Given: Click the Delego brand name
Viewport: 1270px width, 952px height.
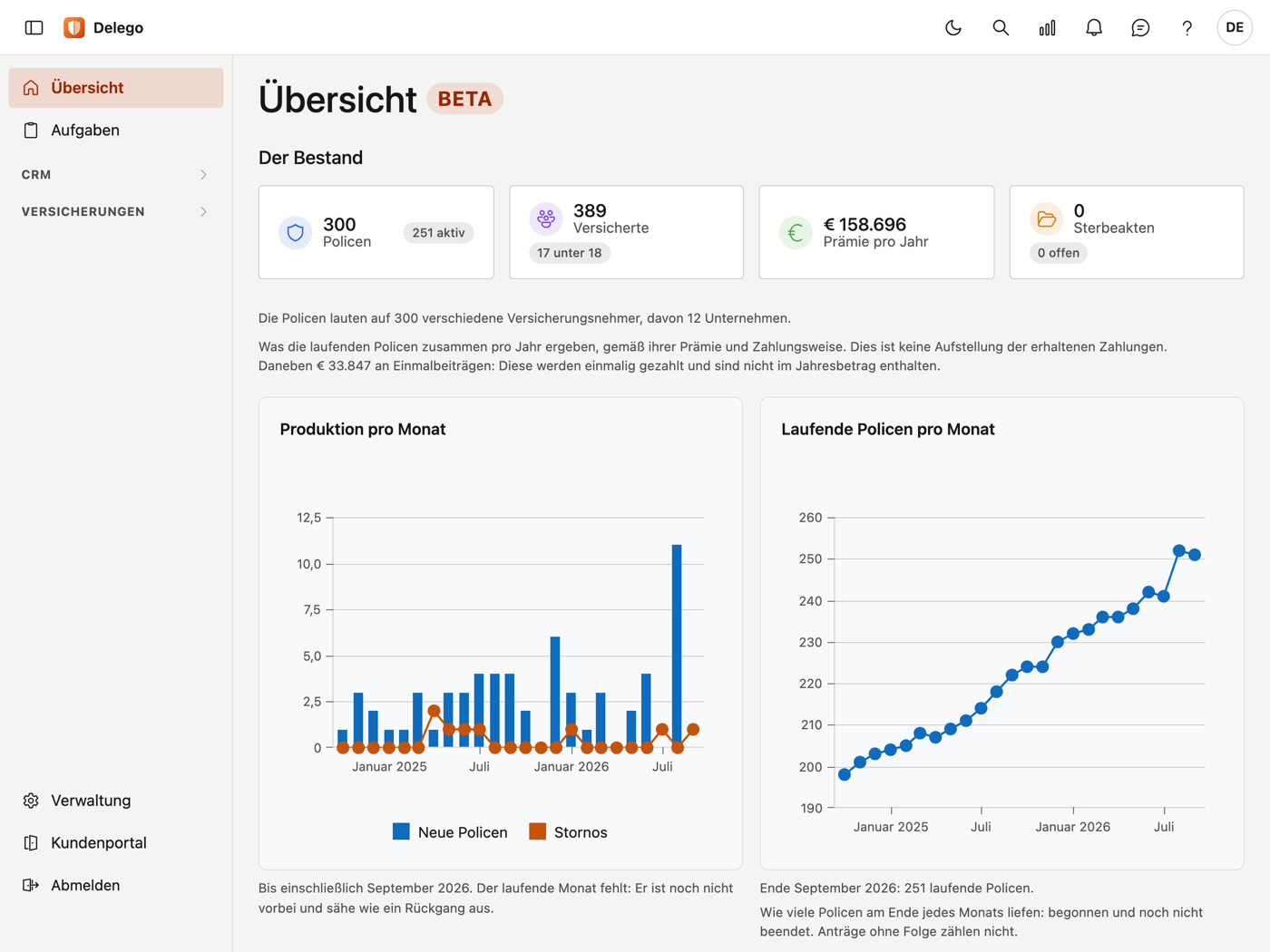Looking at the screenshot, I should click(118, 27).
